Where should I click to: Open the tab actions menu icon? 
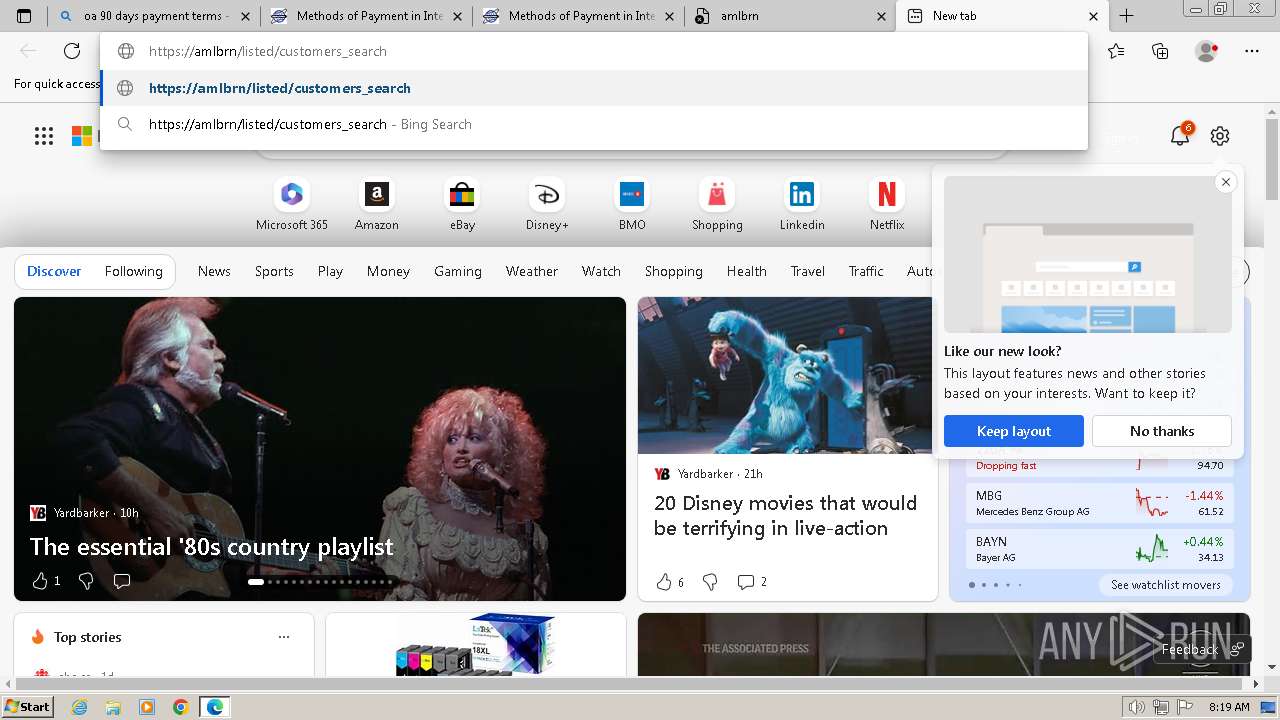24,16
